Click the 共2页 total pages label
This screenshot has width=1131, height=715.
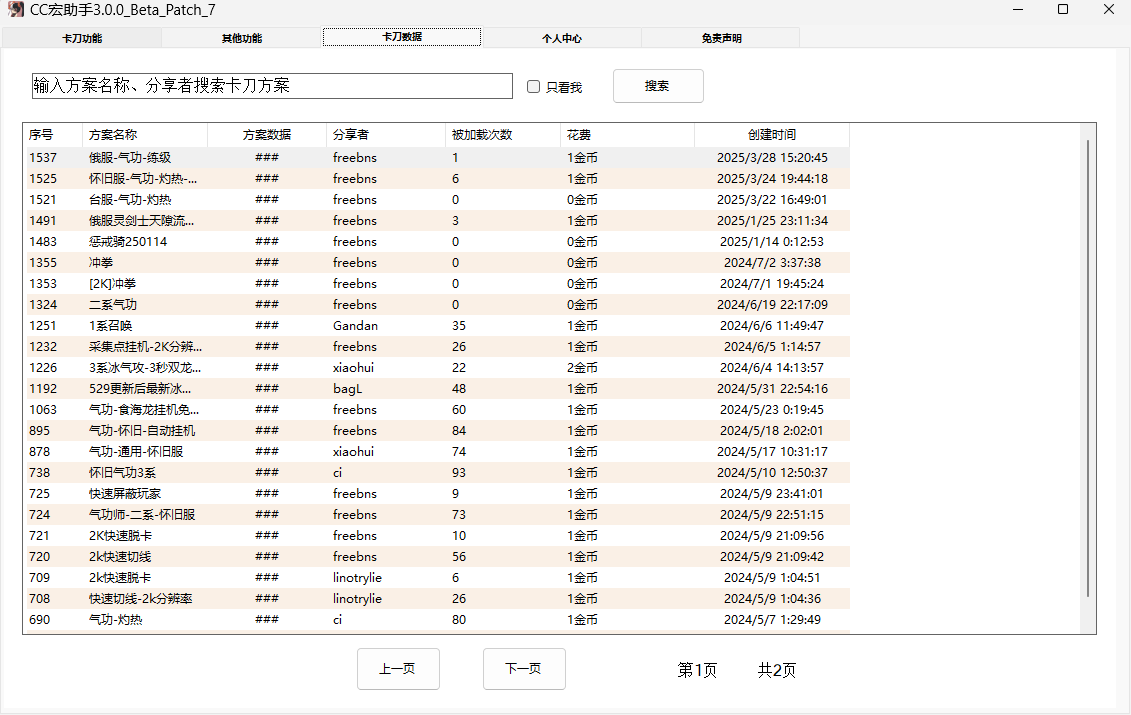pyautogui.click(x=777, y=670)
